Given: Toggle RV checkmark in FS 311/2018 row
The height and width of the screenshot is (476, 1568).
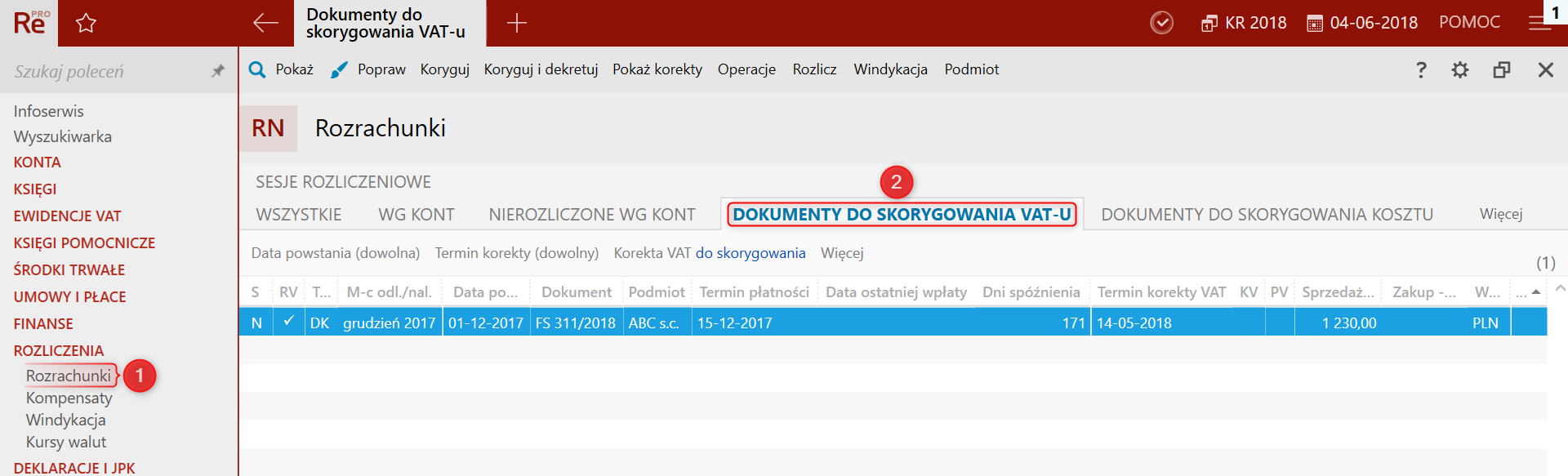Looking at the screenshot, I should (x=288, y=322).
